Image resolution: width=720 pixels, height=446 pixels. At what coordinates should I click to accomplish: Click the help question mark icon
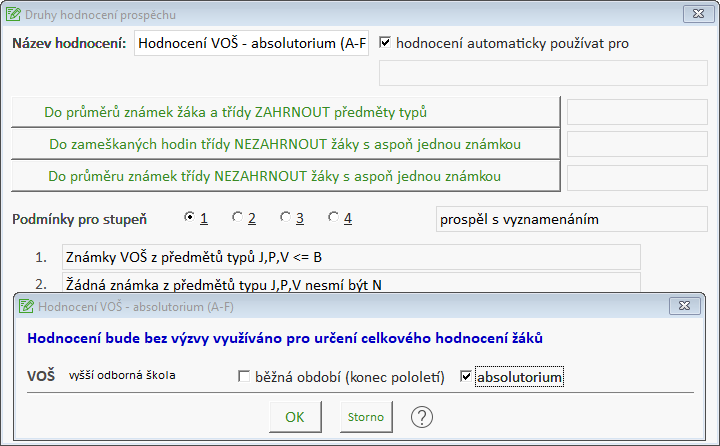[x=422, y=416]
